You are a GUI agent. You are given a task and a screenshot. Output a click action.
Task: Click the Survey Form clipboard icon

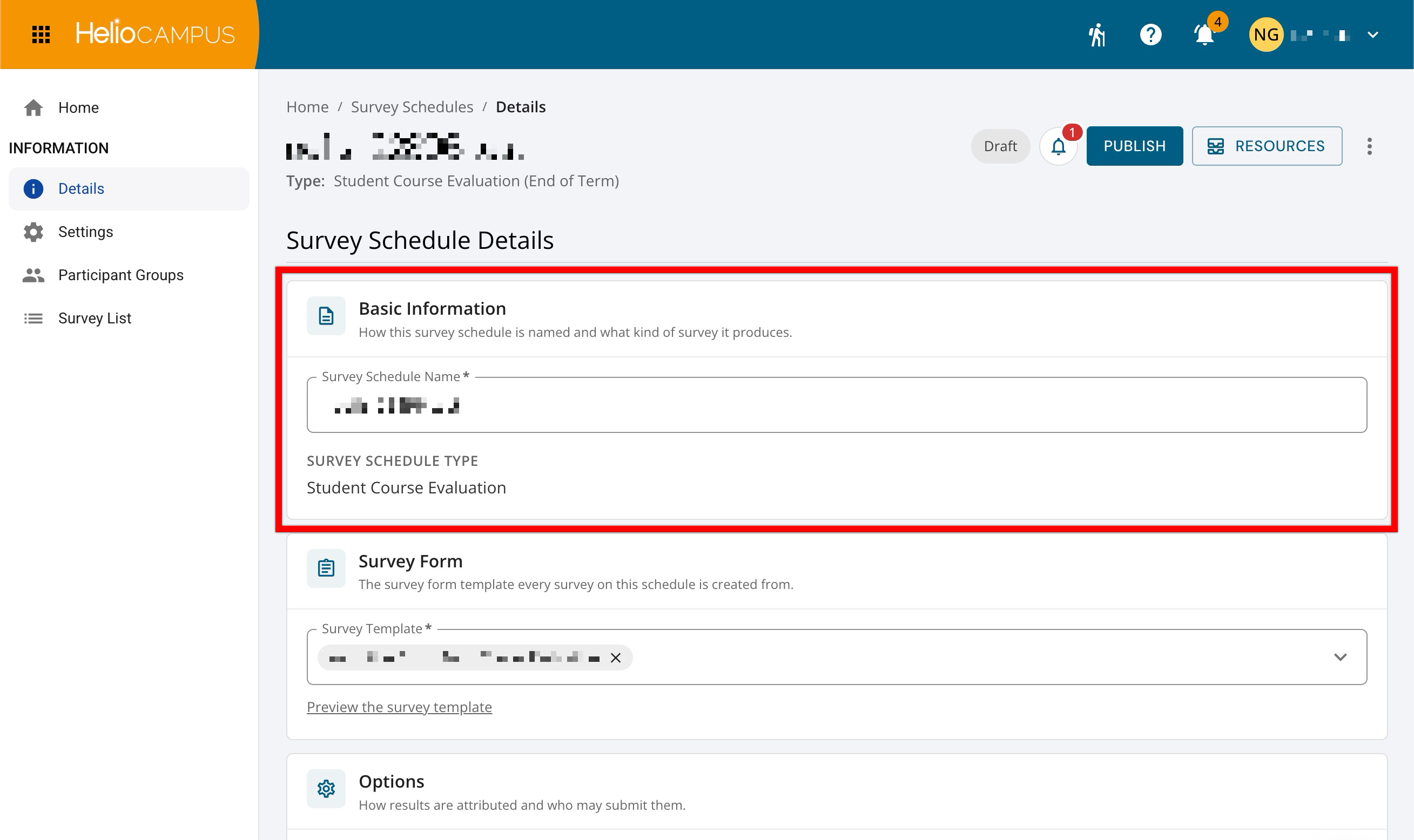pos(326,568)
